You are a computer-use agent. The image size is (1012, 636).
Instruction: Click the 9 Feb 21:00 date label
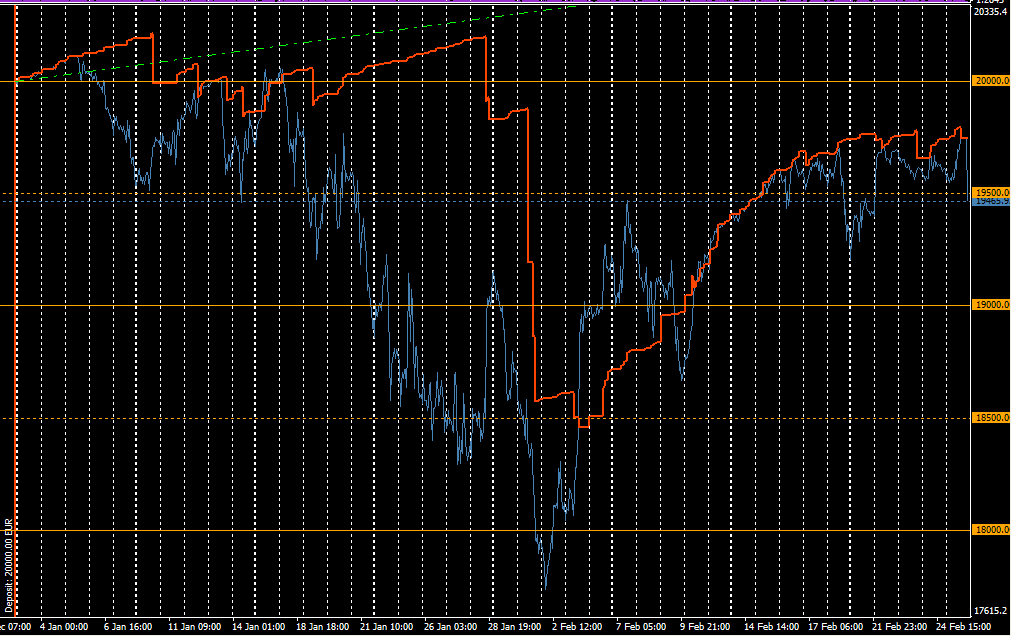point(705,626)
